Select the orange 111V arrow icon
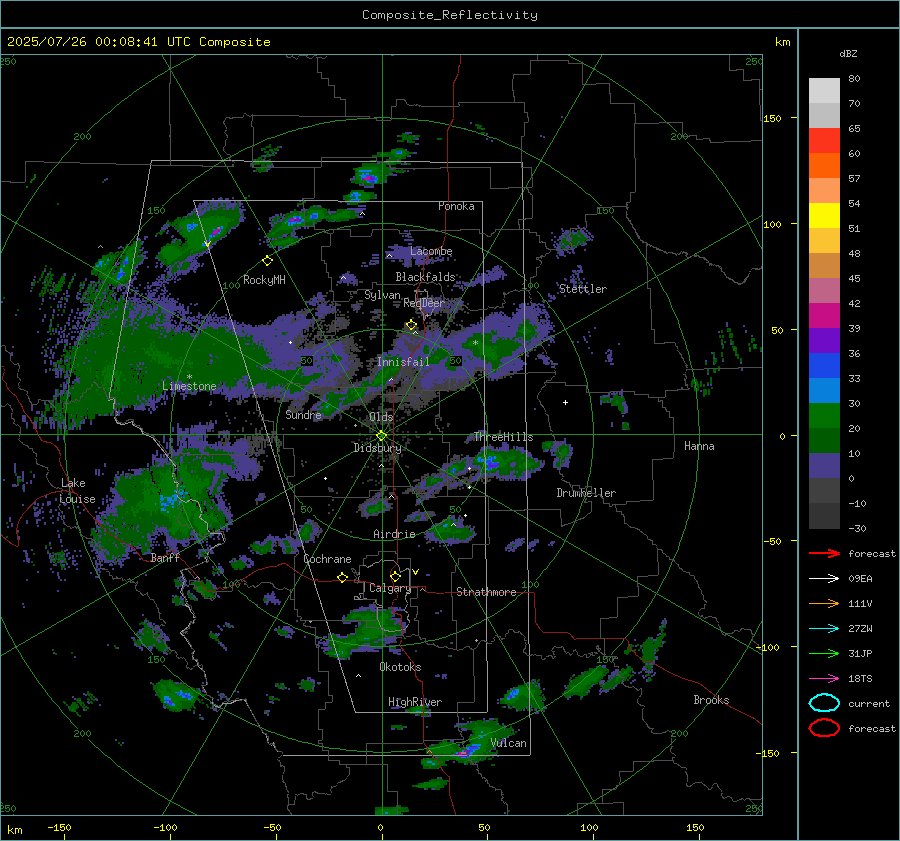Screen dimensions: 900x841 click(824, 603)
